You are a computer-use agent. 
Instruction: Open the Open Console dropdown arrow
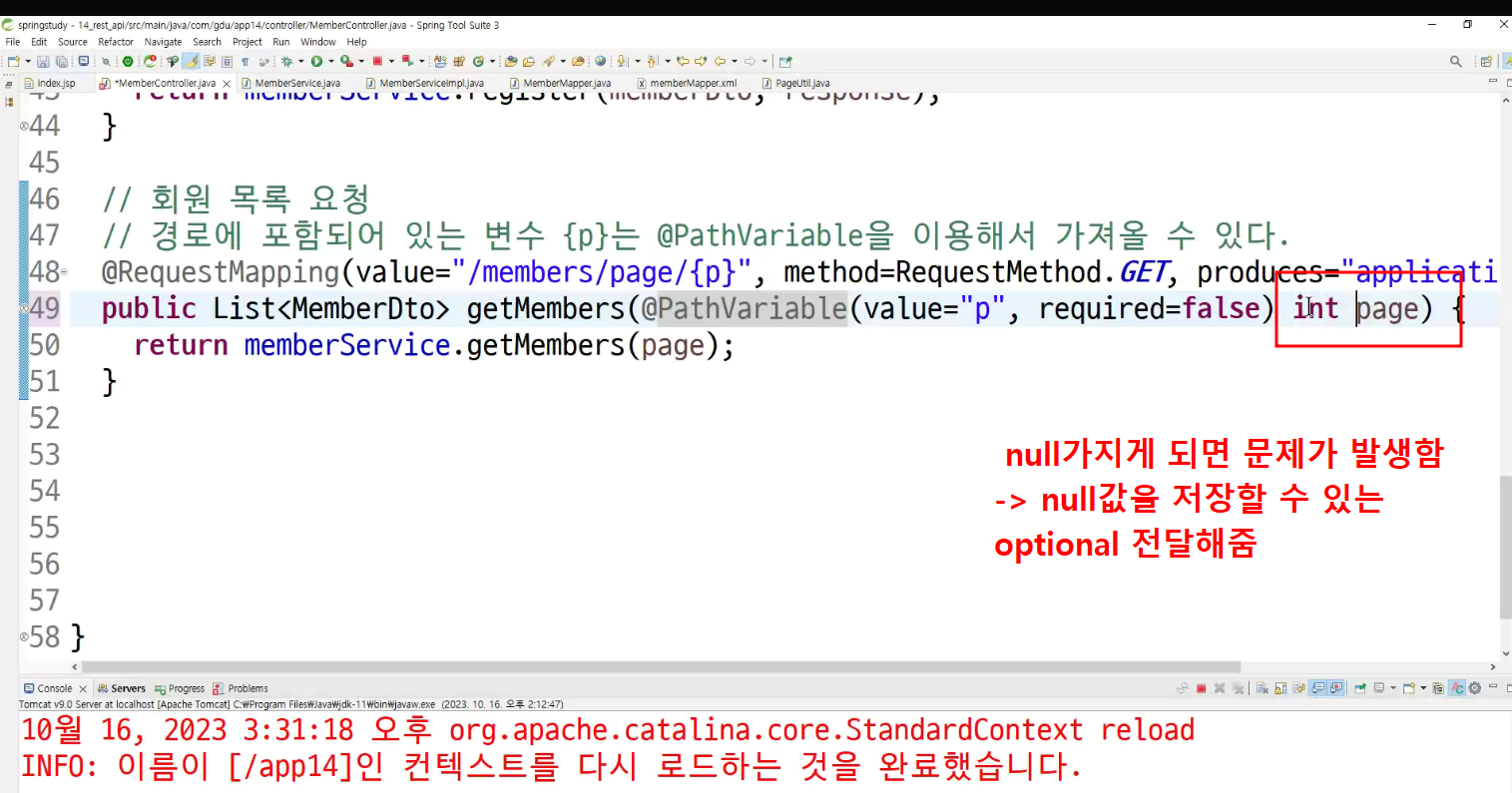(1423, 688)
